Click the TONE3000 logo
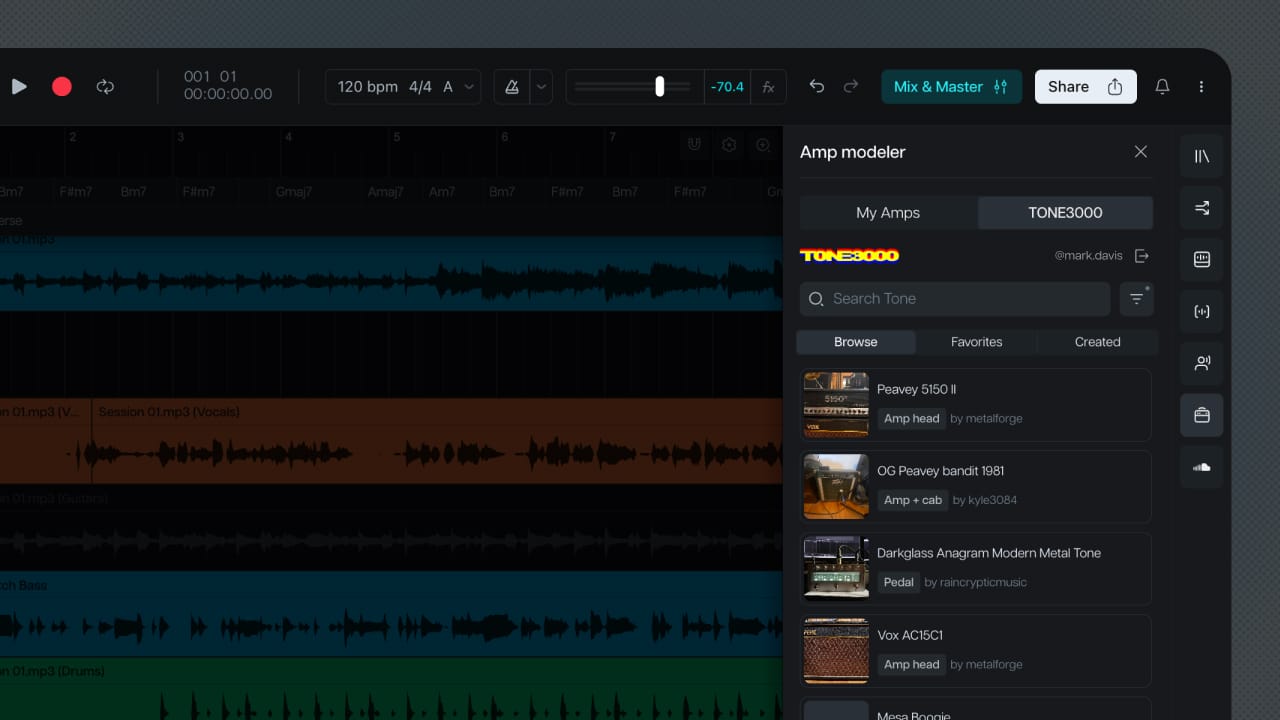 point(849,256)
